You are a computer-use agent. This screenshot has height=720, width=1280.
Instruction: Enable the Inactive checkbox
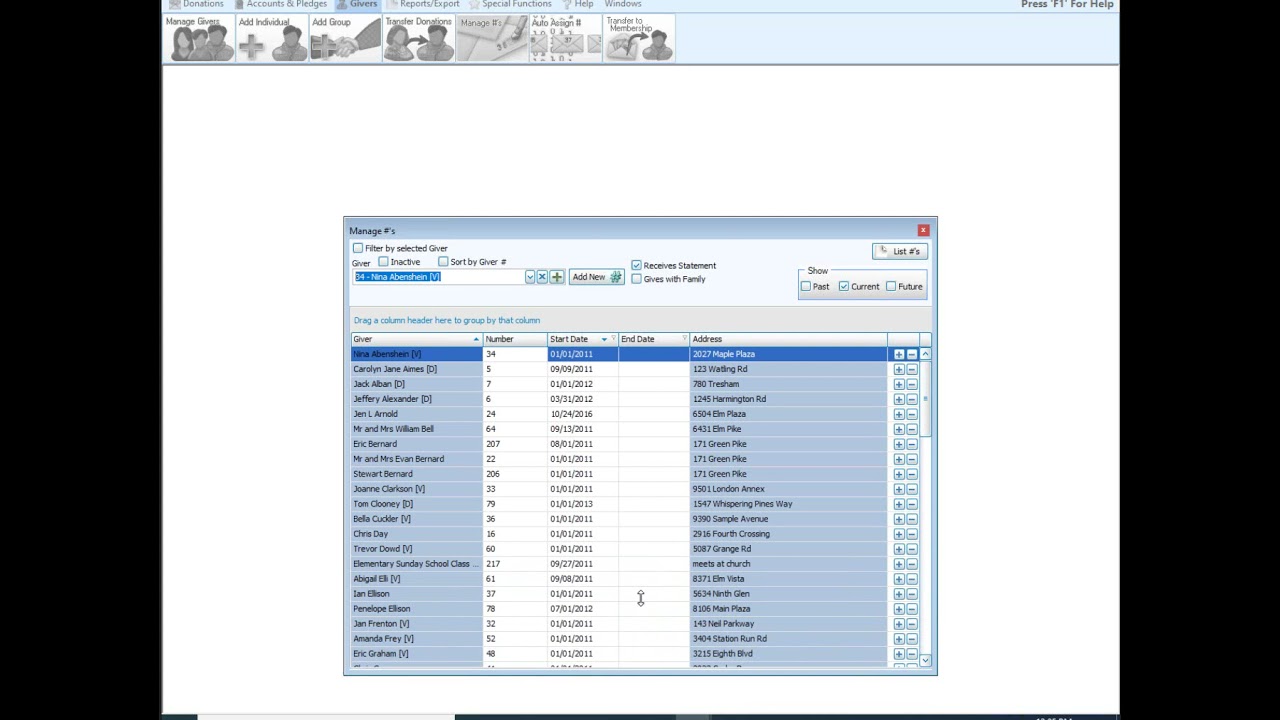[x=384, y=261]
